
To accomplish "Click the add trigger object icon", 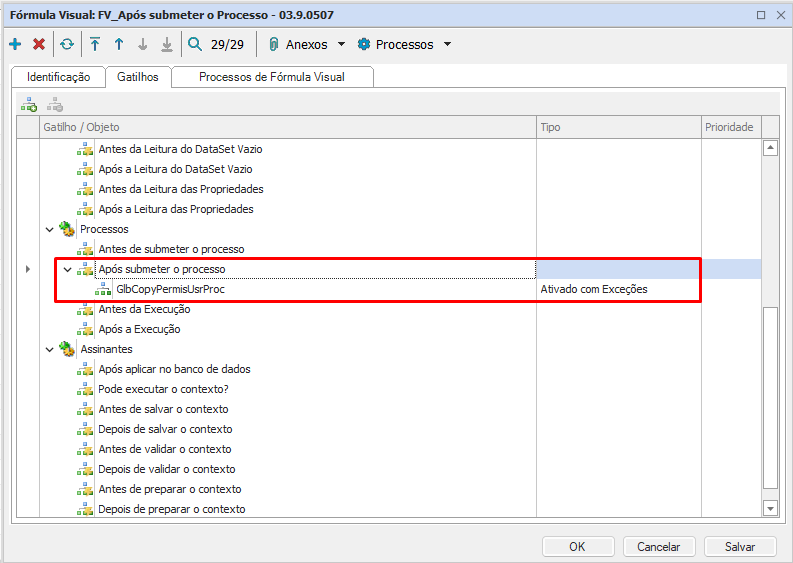I will pos(29,105).
